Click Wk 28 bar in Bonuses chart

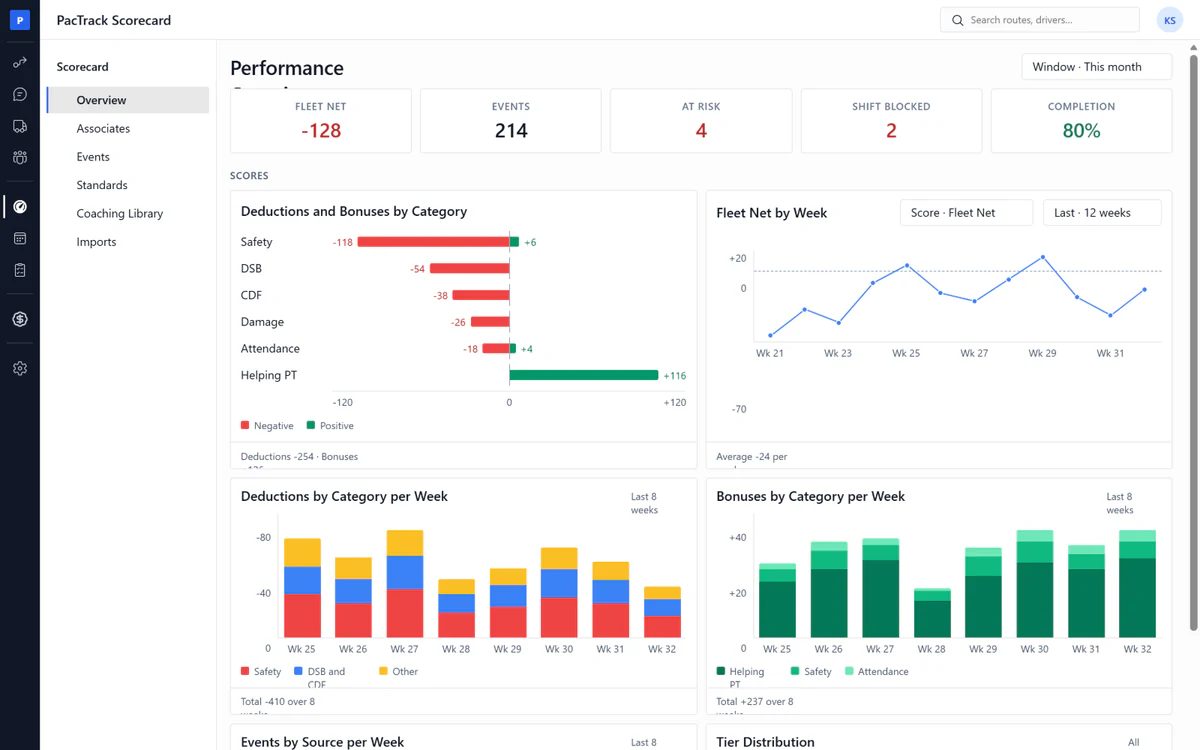click(932, 613)
